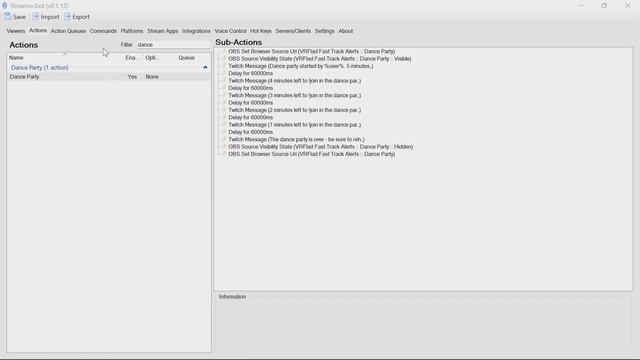The width and height of the screenshot is (640, 360).
Task: Select '4 minutes left' Twitch Message sub-action
Action: (x=294, y=81)
